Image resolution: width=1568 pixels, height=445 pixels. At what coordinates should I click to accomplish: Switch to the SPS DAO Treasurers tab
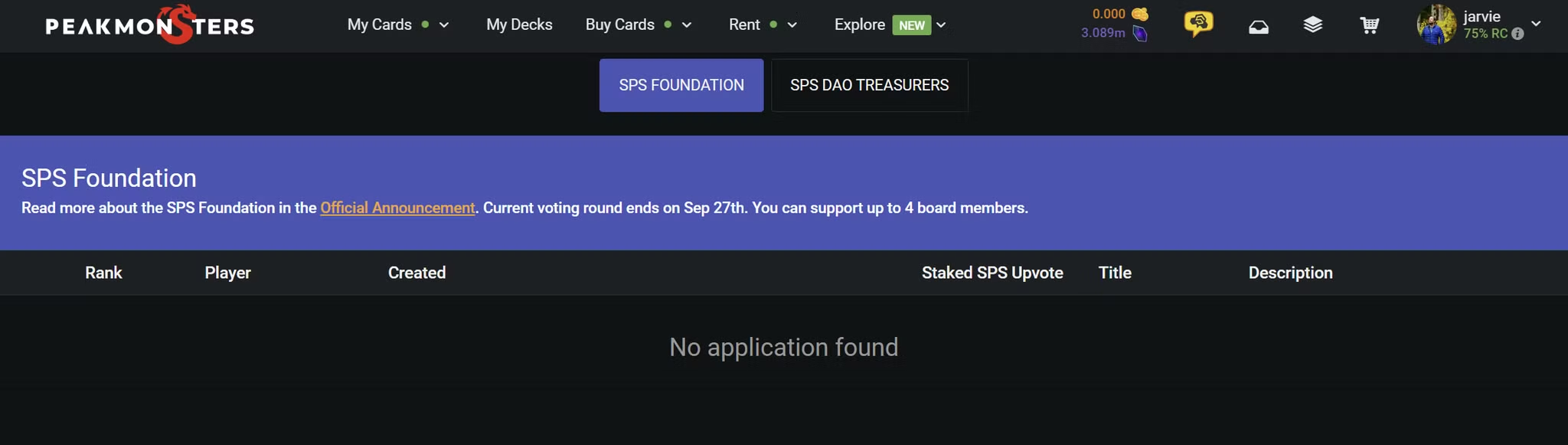click(870, 85)
